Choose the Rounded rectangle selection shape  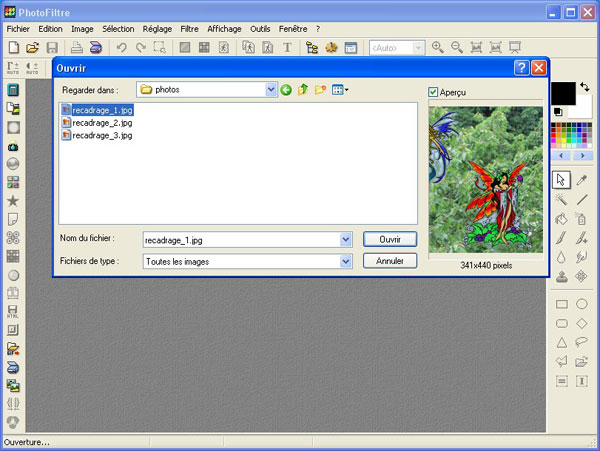tap(561, 323)
